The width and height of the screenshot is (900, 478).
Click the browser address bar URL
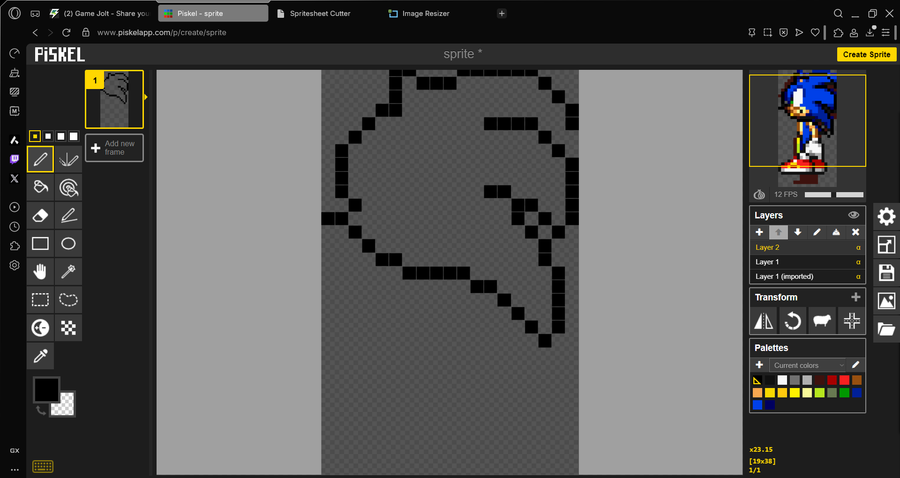(x=162, y=33)
